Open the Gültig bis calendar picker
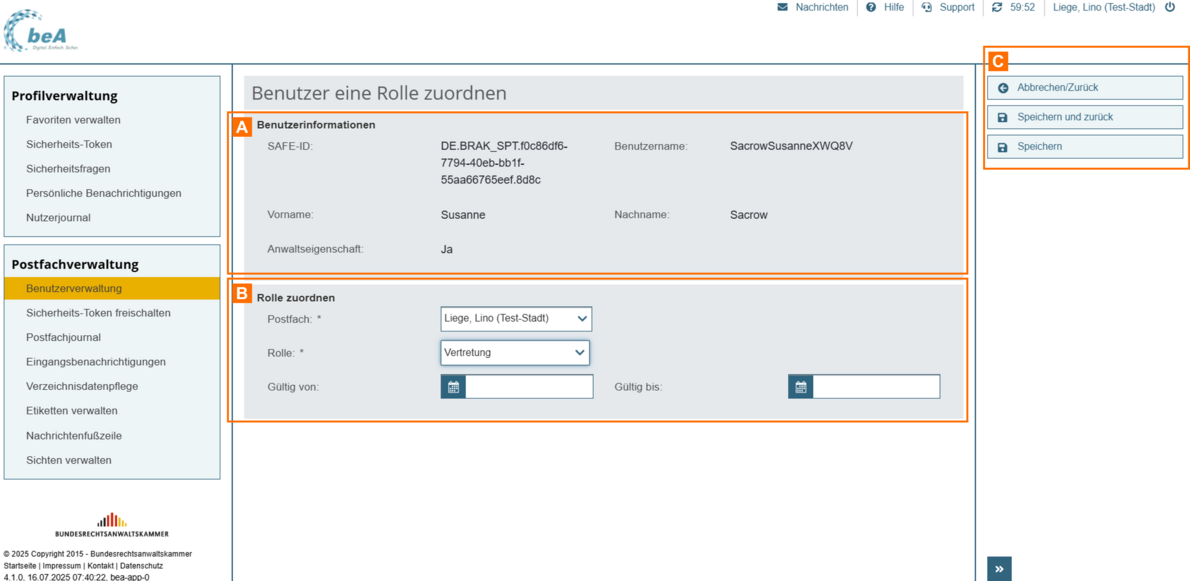The width and height of the screenshot is (1190, 581). [x=800, y=387]
